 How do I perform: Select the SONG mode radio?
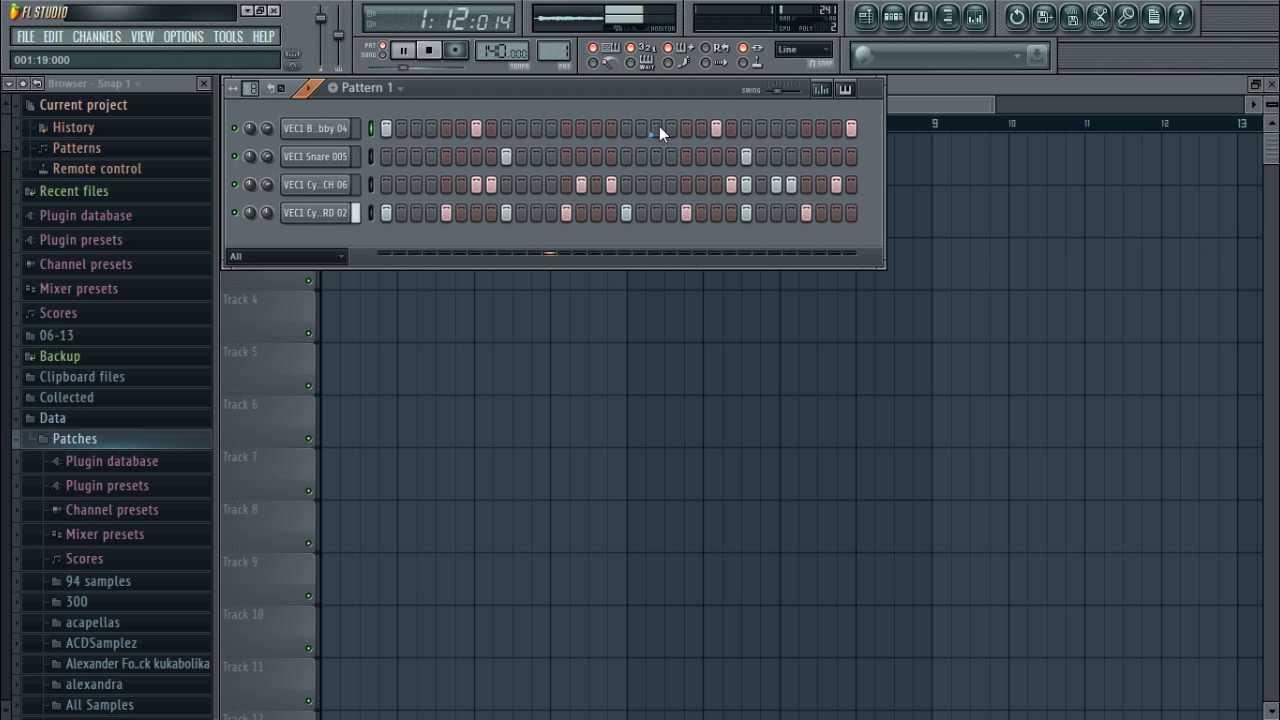coord(382,55)
